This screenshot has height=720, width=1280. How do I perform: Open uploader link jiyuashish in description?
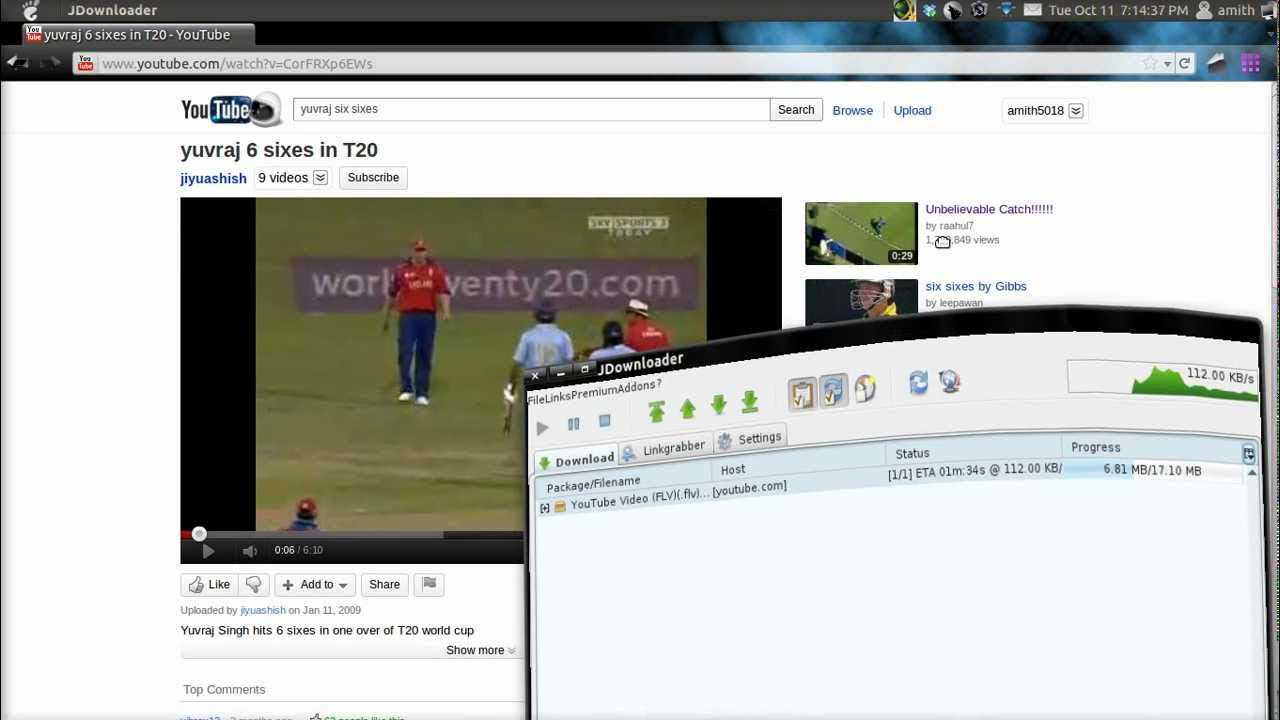(x=263, y=610)
